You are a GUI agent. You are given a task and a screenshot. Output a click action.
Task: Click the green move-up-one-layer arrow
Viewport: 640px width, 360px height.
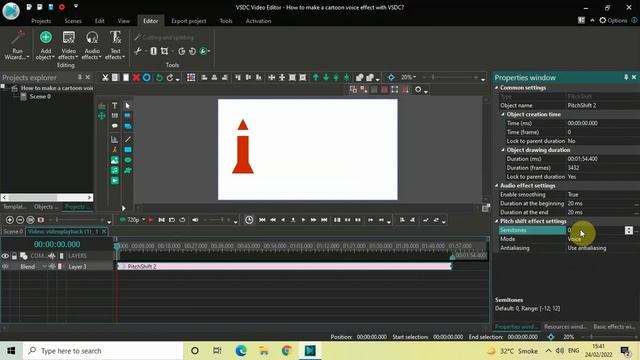pos(316,78)
